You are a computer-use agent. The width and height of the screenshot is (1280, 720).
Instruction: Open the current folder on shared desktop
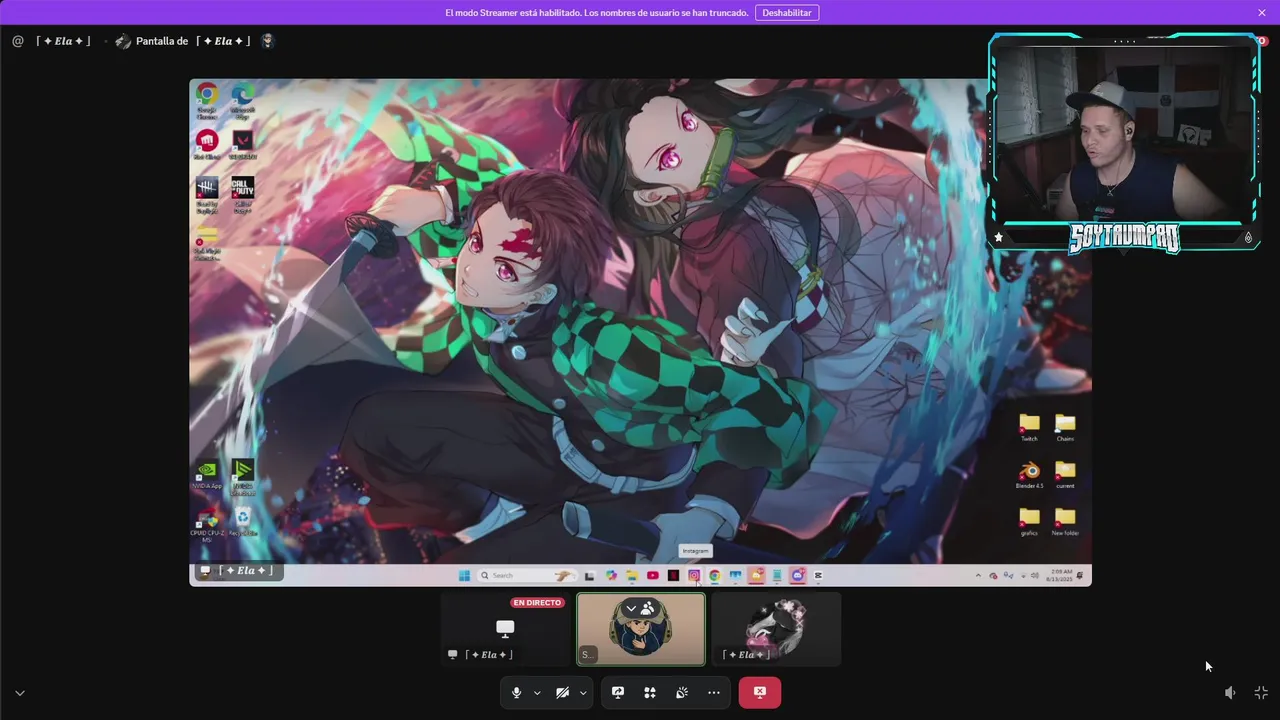point(1065,475)
